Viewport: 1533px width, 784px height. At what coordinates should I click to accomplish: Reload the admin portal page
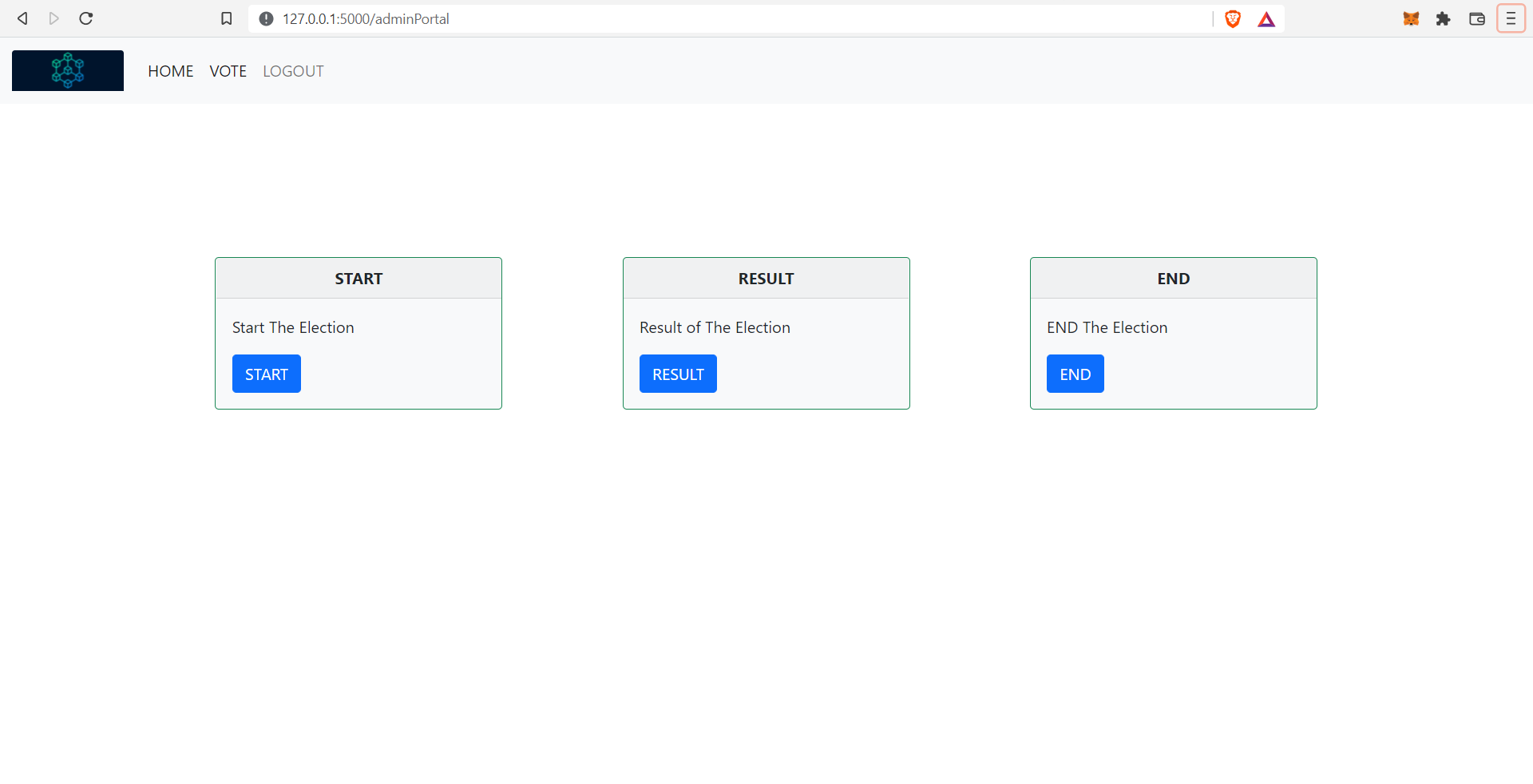(86, 18)
